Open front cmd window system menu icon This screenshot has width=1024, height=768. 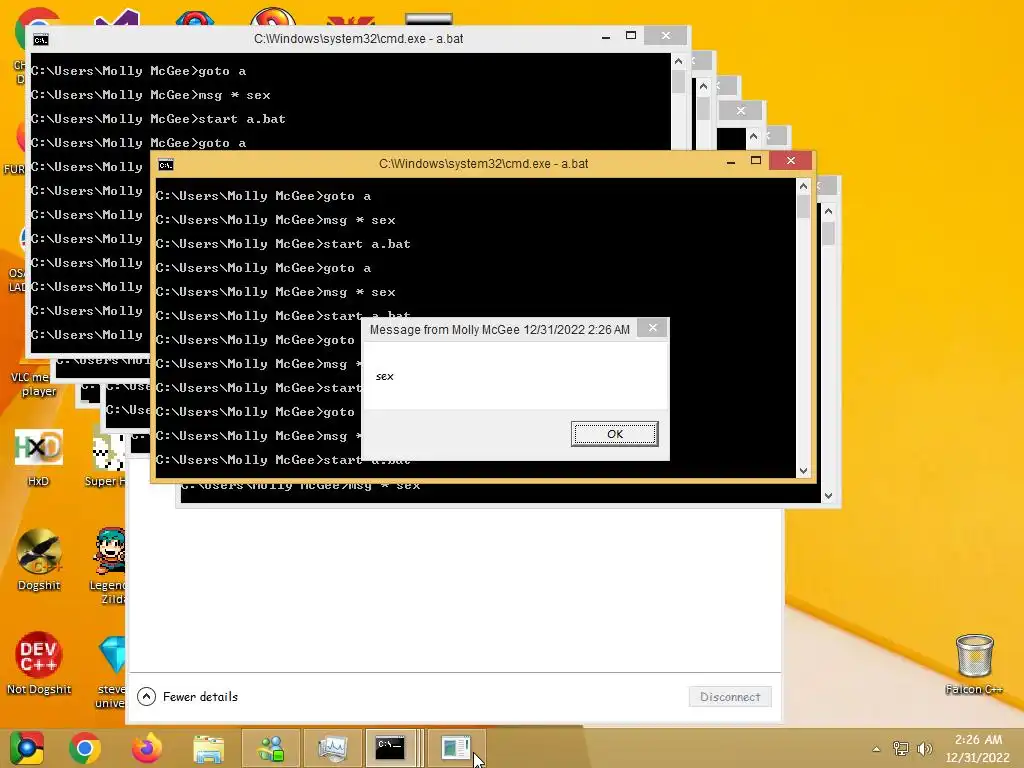166,165
